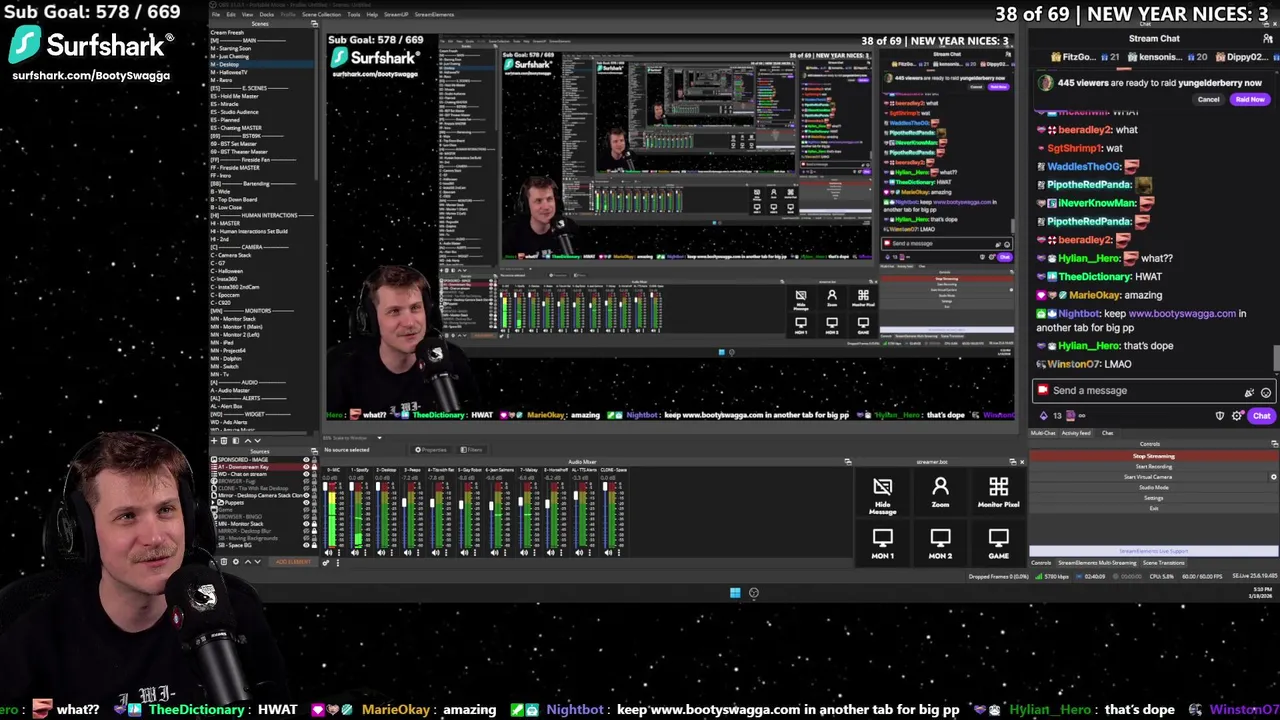Open emote picker in chat message box
This screenshot has height=720, width=1280.
(1266, 392)
